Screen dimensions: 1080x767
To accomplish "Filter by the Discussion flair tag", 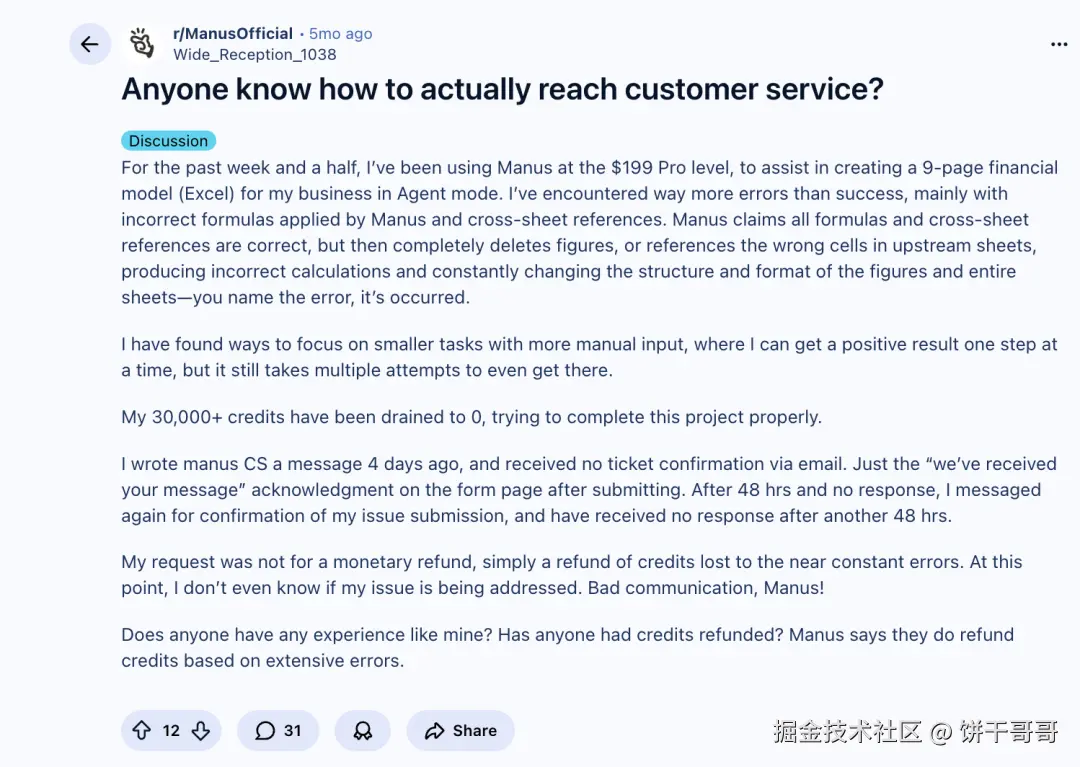I will click(168, 141).
